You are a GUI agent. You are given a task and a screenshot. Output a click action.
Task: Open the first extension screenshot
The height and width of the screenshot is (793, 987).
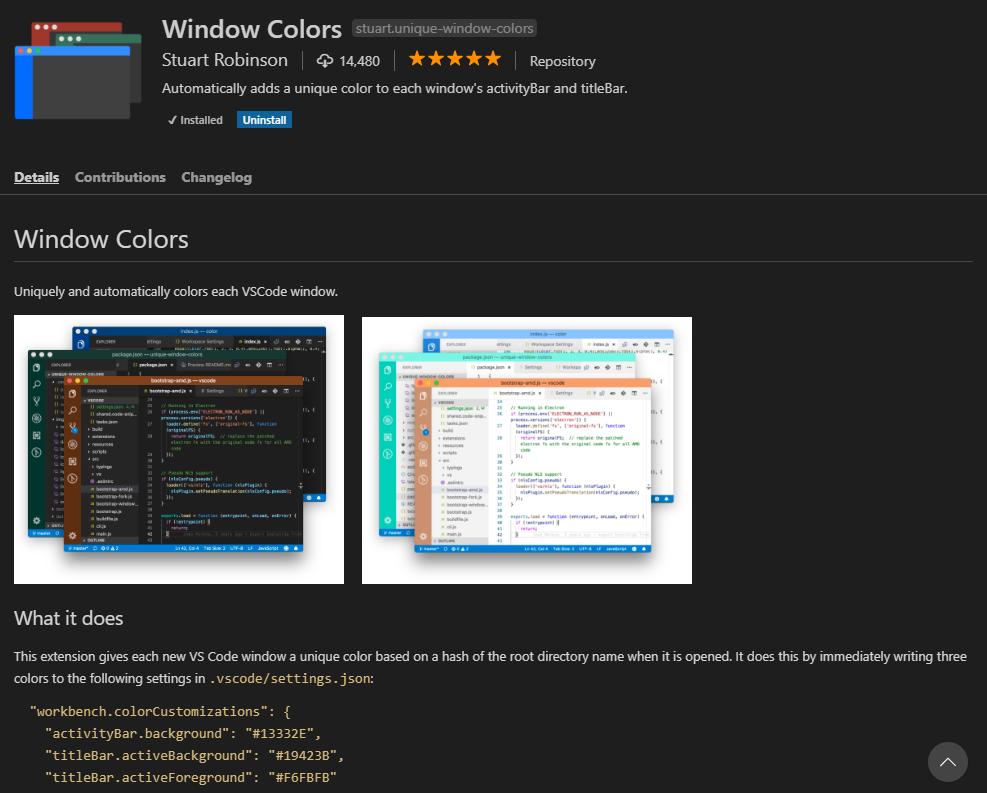tap(178, 449)
